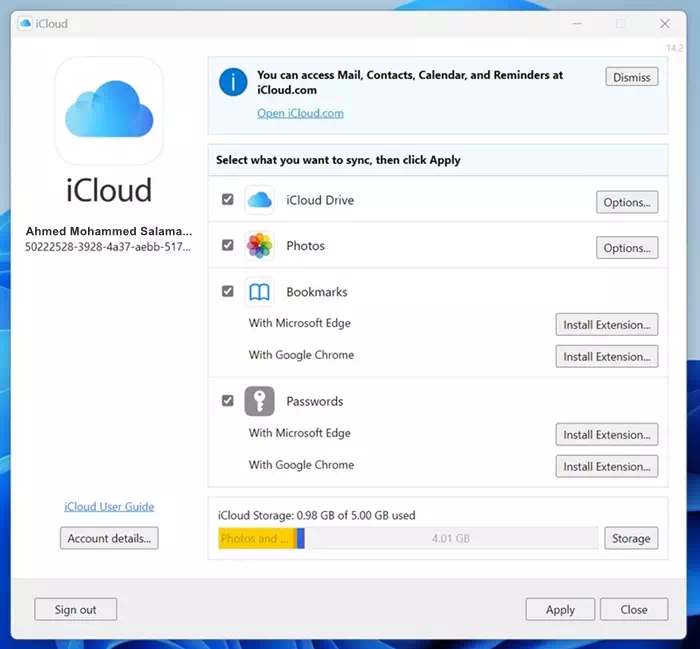Uncheck the iCloud Drive checkbox
700x649 pixels.
[x=228, y=199]
